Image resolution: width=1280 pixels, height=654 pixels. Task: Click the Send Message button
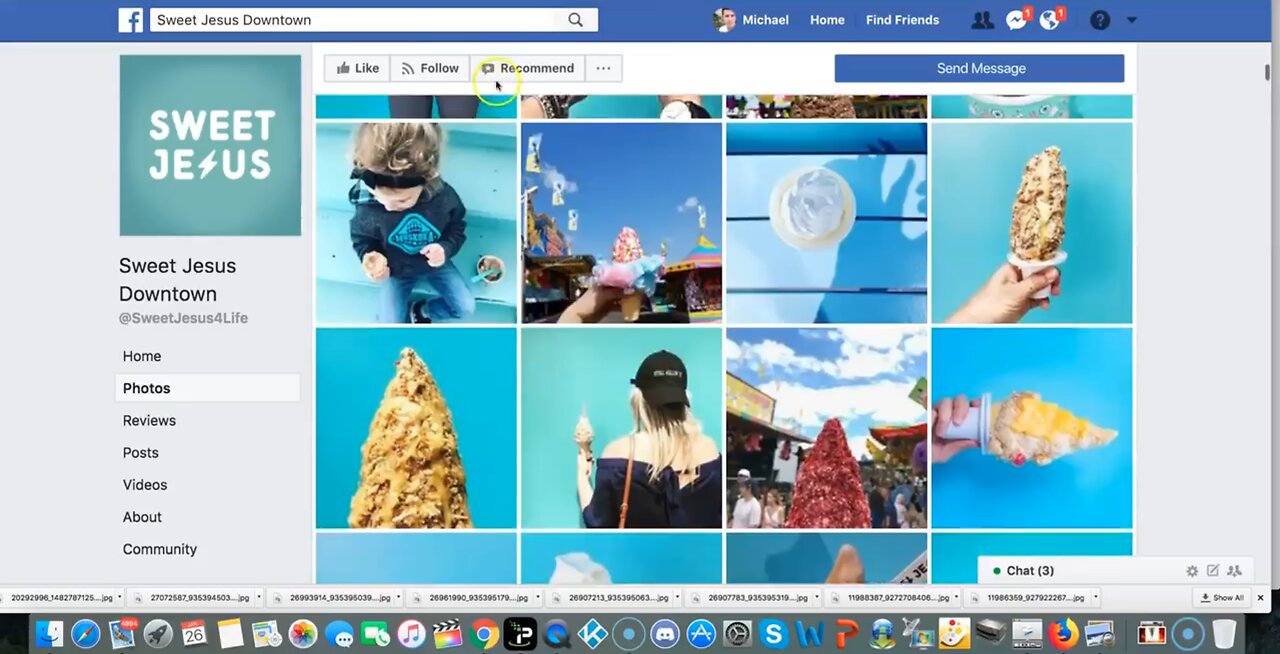pyautogui.click(x=979, y=68)
